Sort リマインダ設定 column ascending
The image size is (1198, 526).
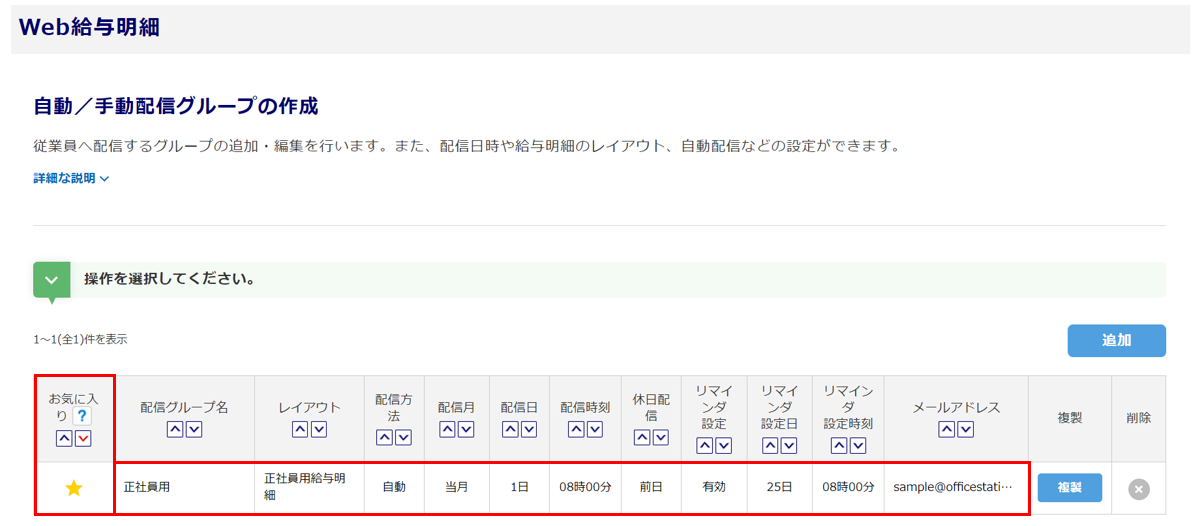(706, 446)
